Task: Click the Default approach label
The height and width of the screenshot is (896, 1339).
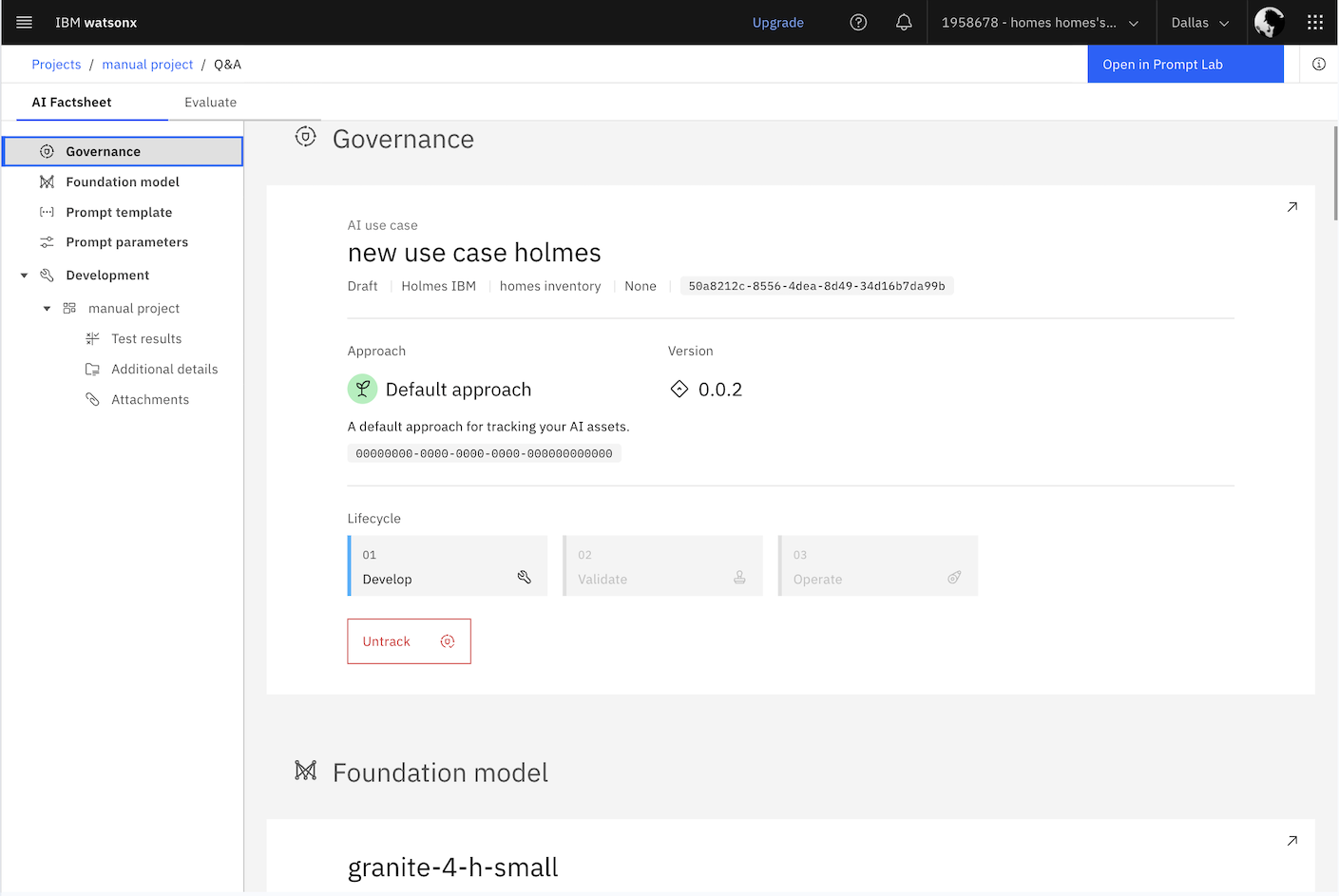Action: tap(458, 390)
